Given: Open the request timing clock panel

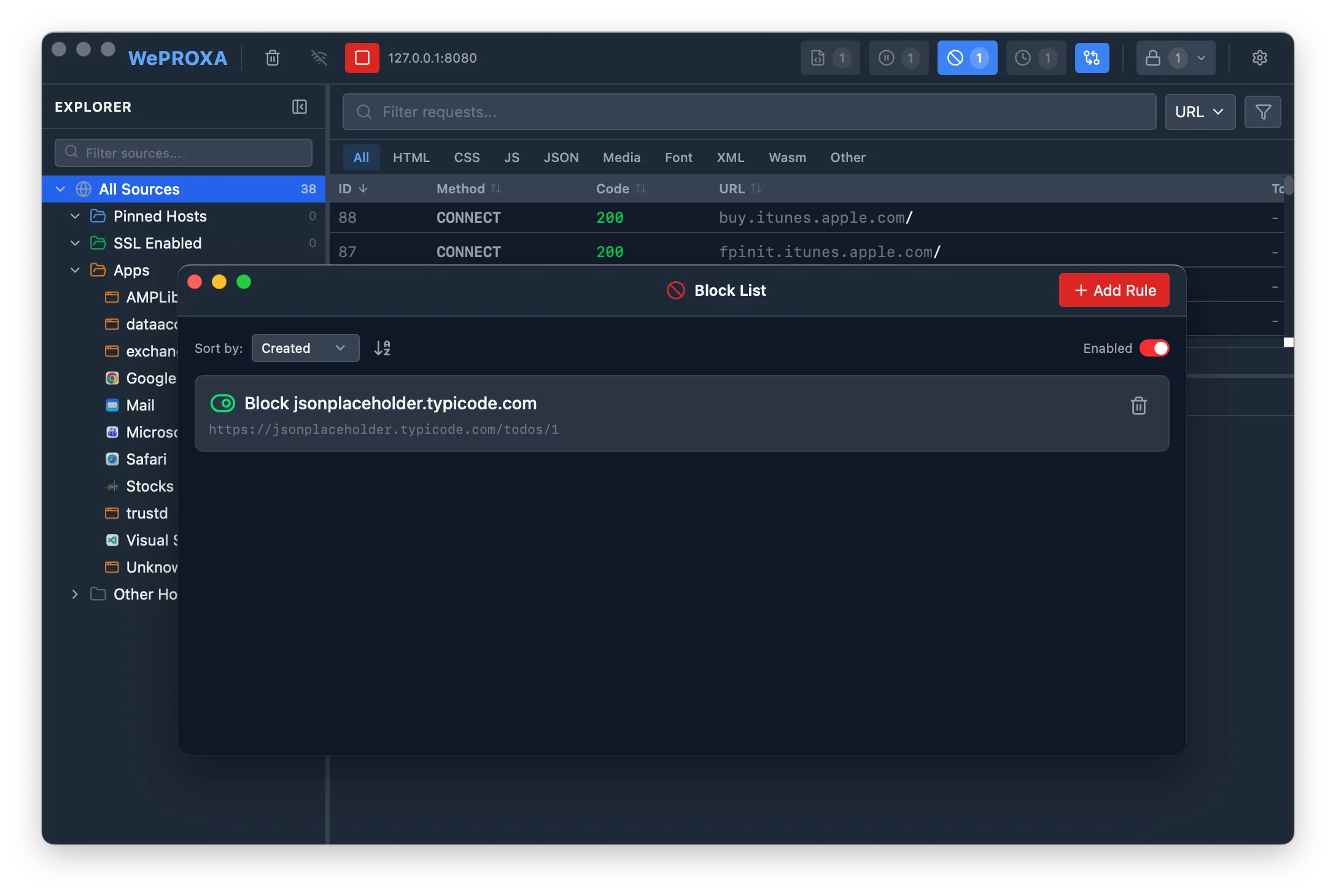Looking at the screenshot, I should click(1036, 58).
